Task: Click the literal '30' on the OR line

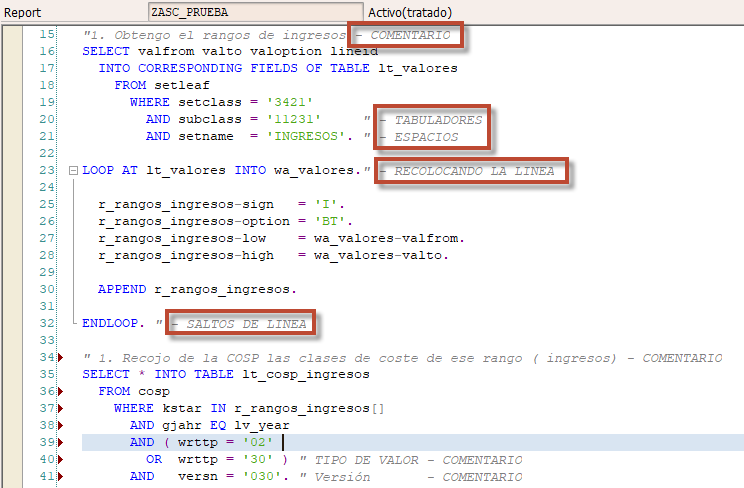Action: click(258, 460)
